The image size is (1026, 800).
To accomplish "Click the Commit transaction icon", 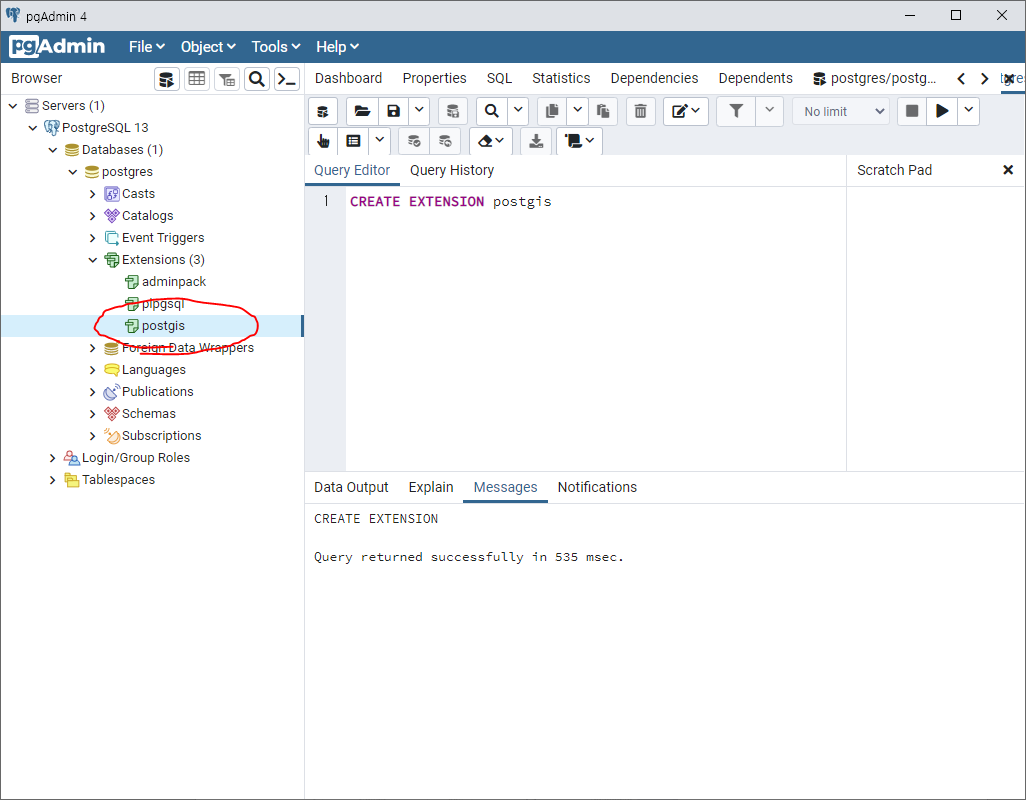I will 414,141.
